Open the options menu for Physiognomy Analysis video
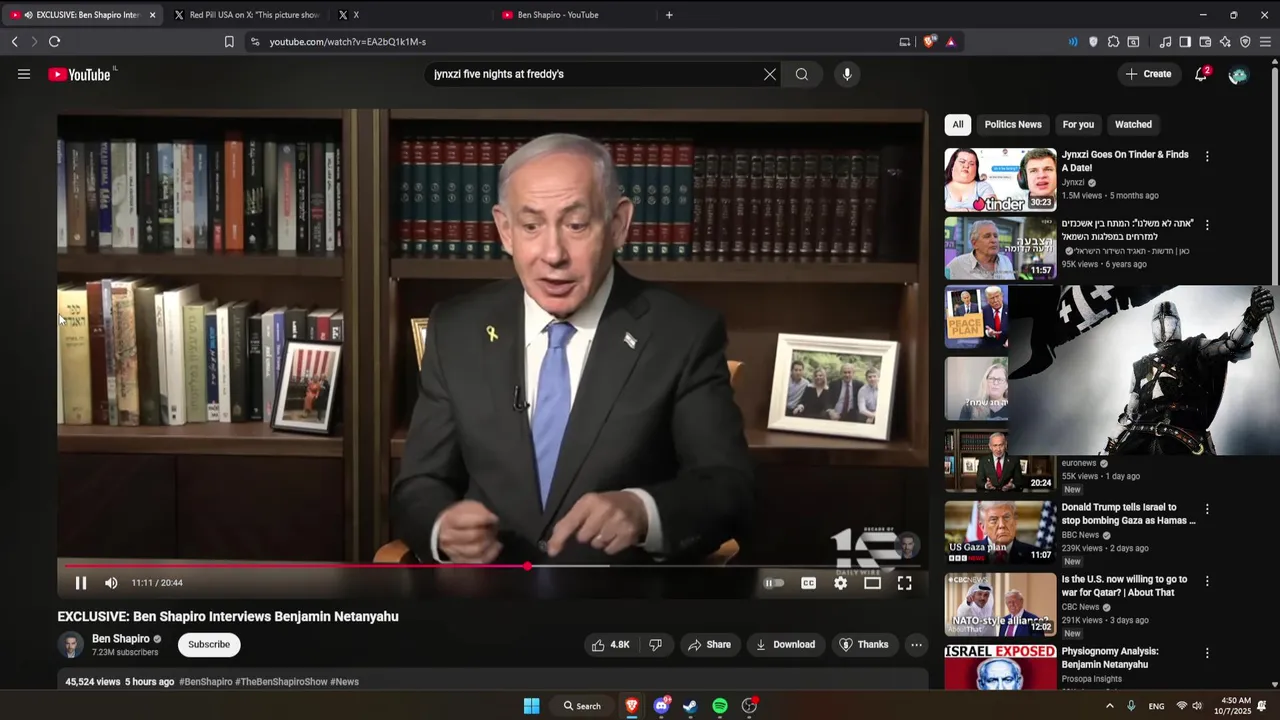The image size is (1280, 720). pyautogui.click(x=1207, y=653)
